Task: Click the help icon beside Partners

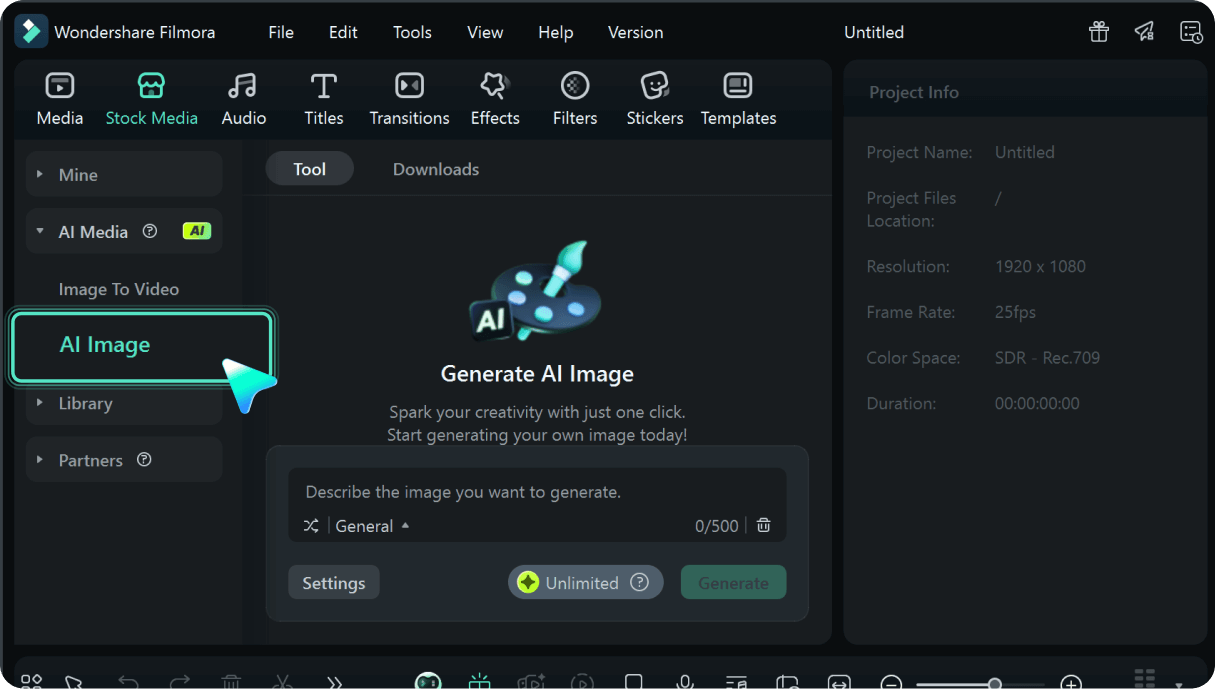Action: point(144,460)
